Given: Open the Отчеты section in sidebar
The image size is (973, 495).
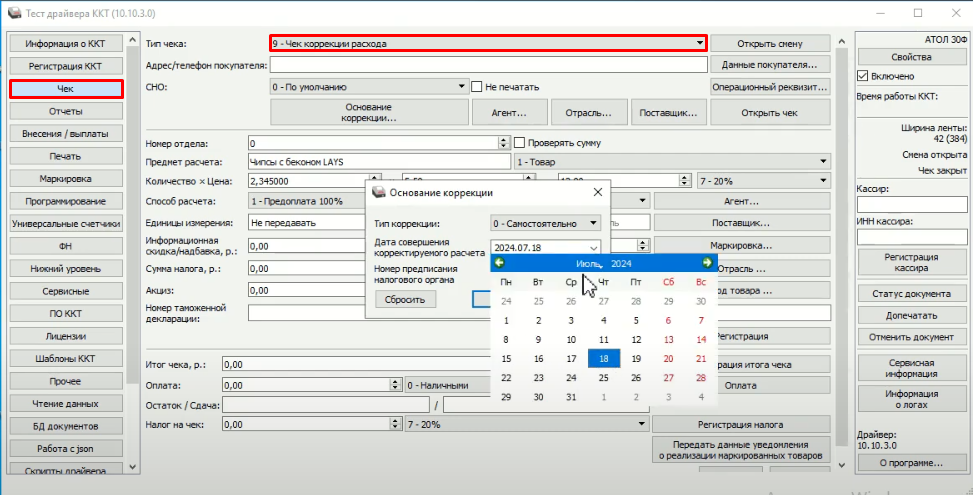Looking at the screenshot, I should click(x=66, y=111).
